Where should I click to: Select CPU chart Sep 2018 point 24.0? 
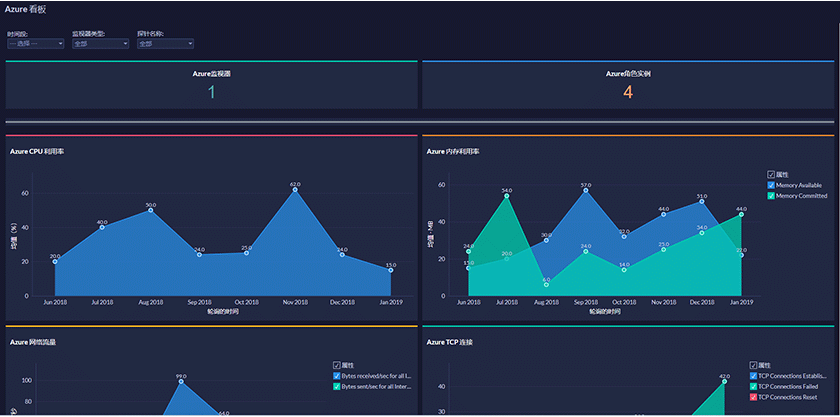(x=199, y=255)
